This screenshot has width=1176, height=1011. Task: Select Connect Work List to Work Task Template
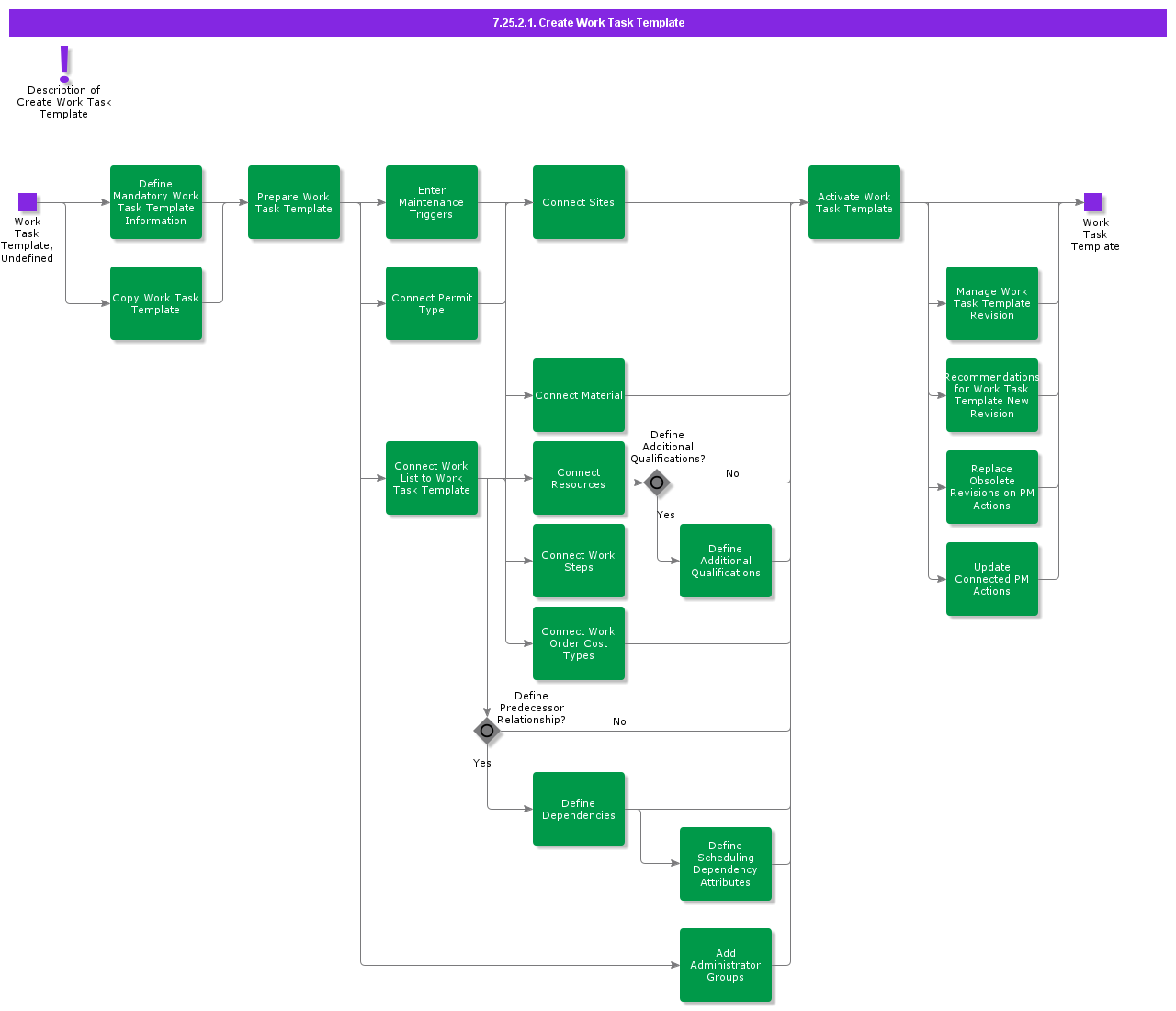click(432, 478)
